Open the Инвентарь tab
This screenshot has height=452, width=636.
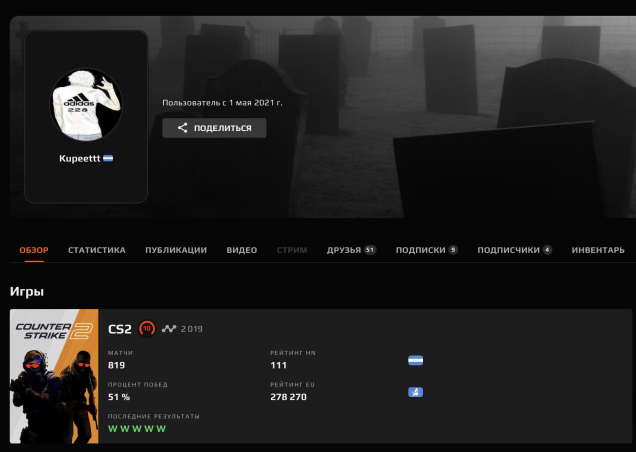(x=598, y=250)
